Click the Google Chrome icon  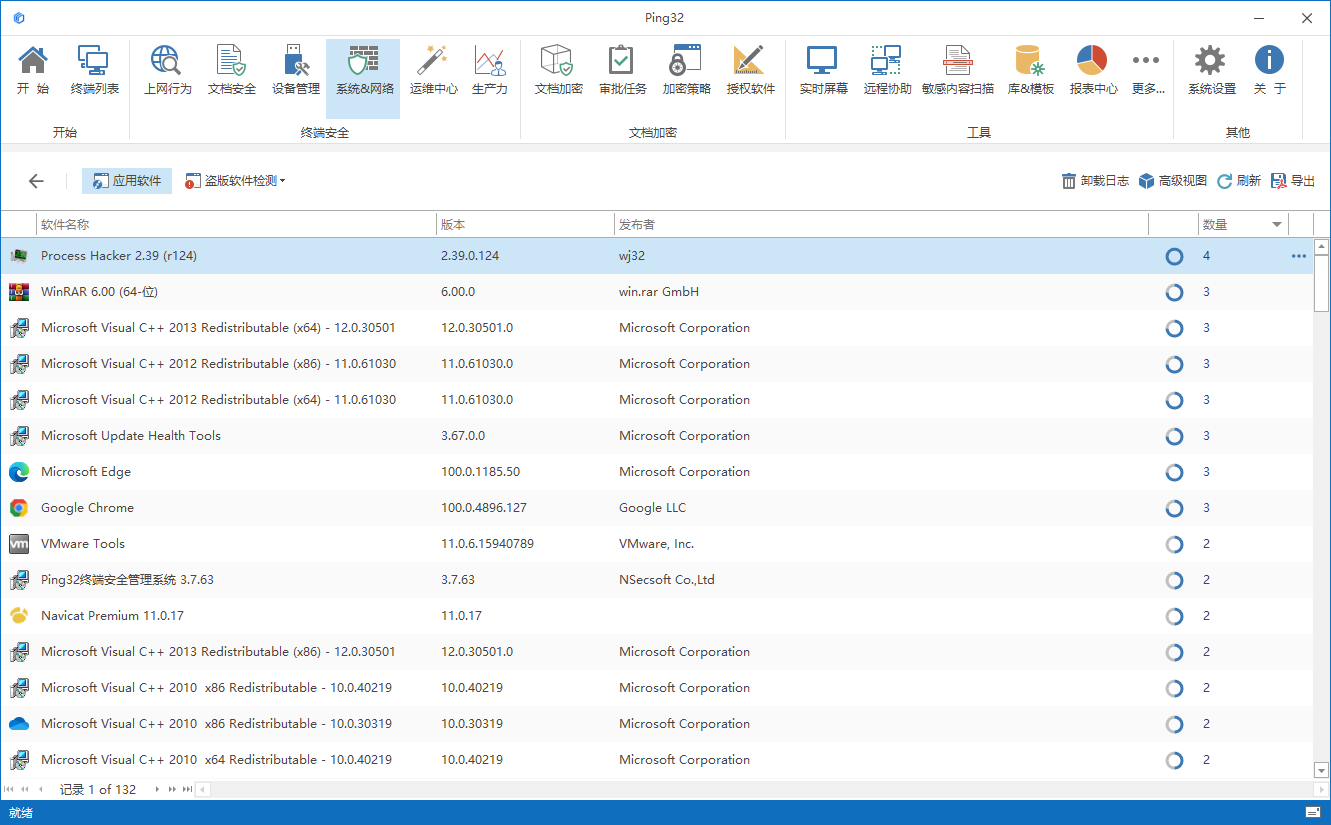point(19,508)
